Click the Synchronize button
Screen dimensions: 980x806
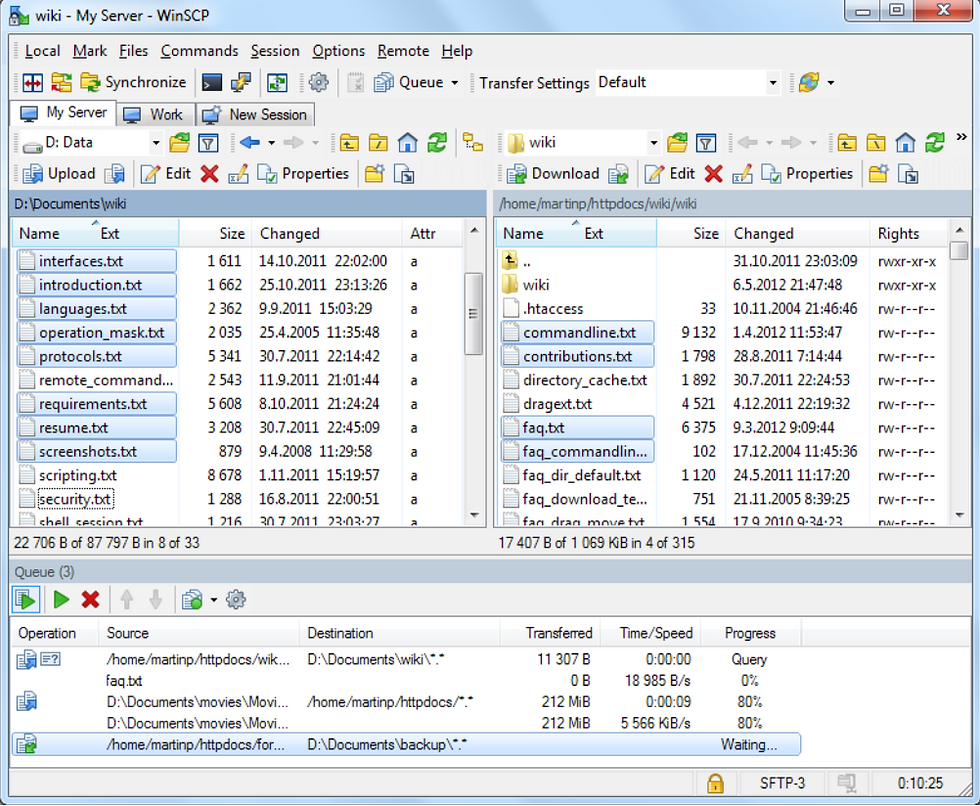point(133,82)
